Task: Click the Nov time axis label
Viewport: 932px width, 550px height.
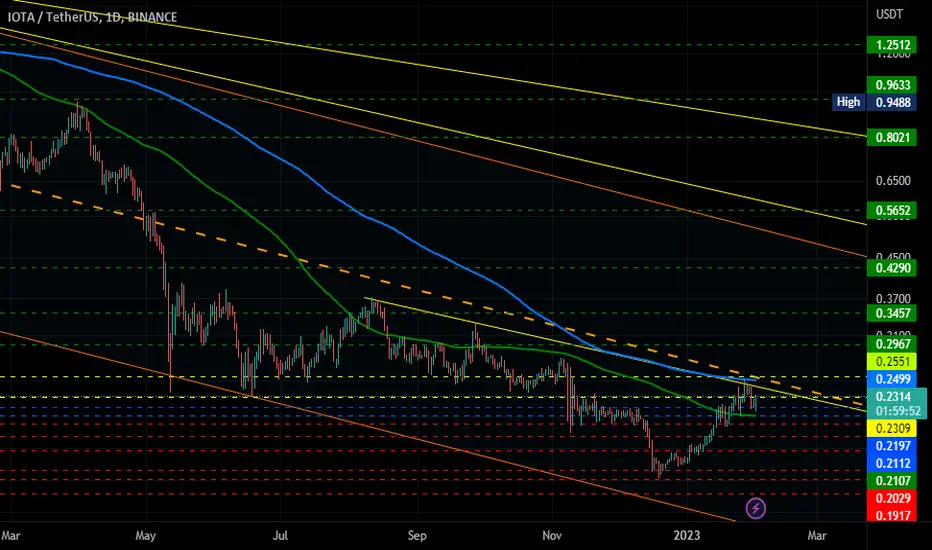Action: (x=552, y=536)
